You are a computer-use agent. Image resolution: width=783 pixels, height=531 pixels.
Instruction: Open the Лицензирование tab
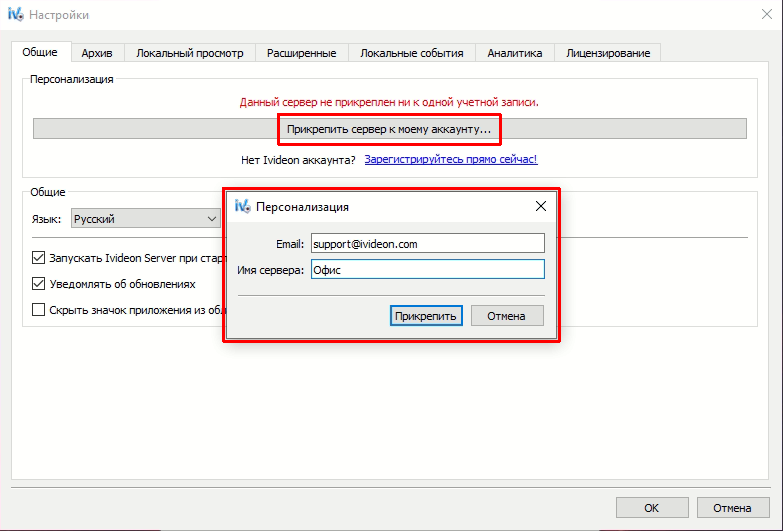[x=608, y=53]
